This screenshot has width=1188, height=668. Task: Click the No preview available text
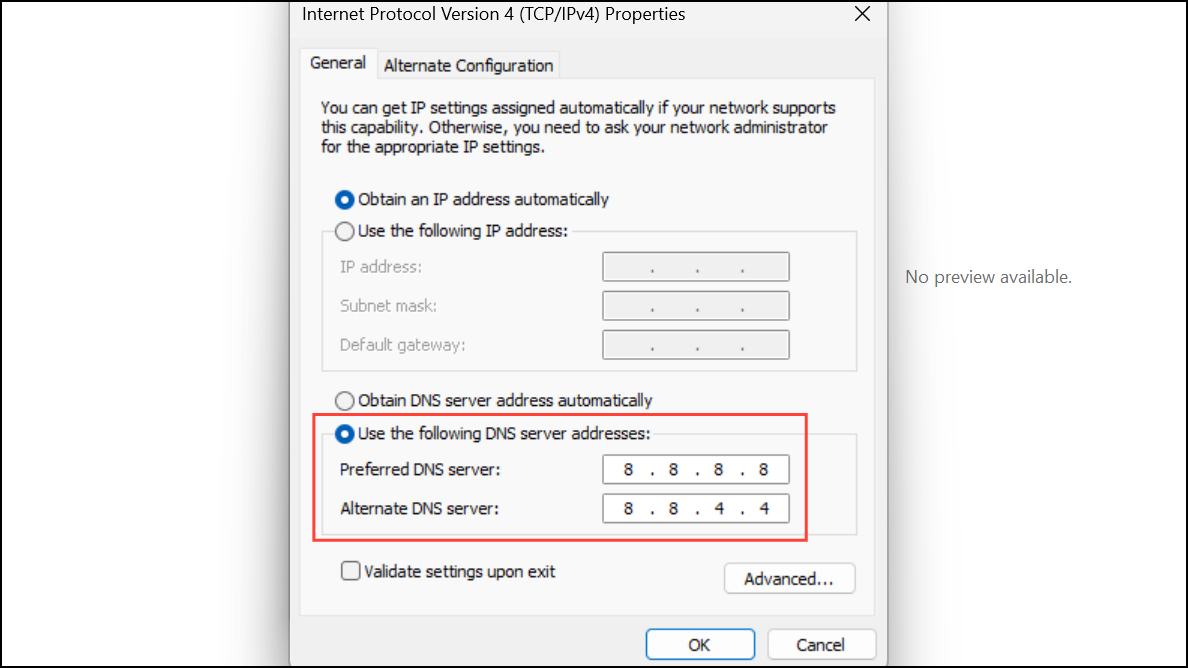pyautogui.click(x=988, y=277)
